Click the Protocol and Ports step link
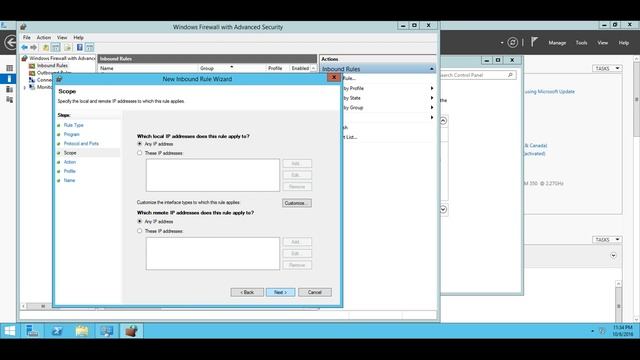 point(81,144)
